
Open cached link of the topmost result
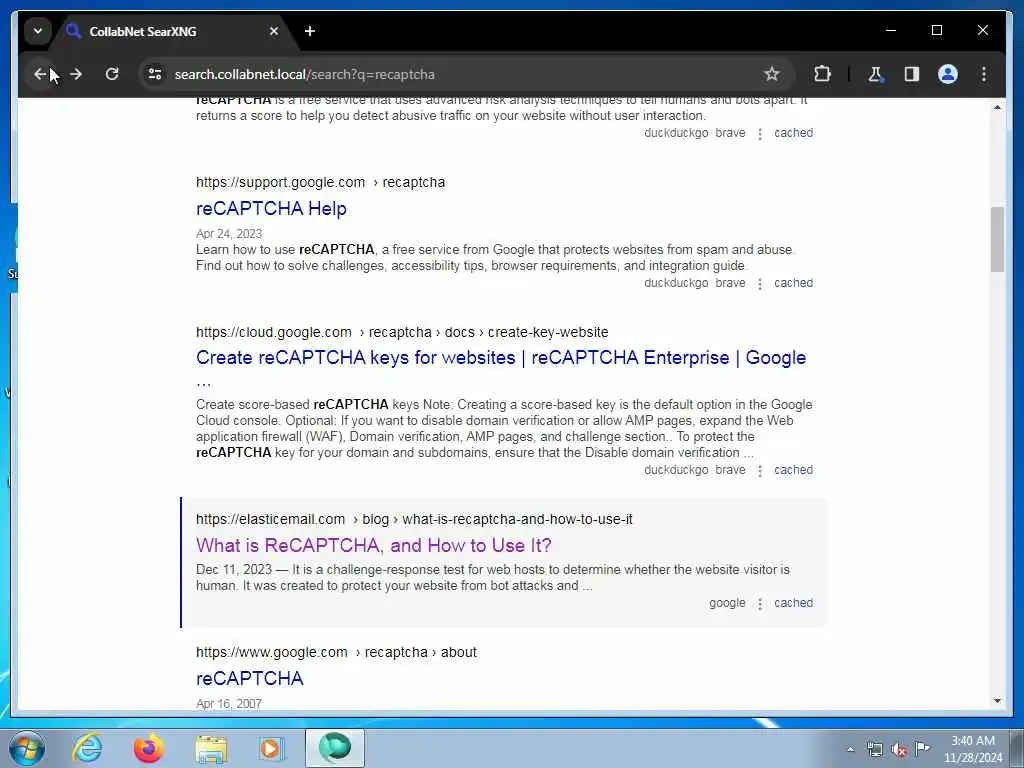click(793, 133)
